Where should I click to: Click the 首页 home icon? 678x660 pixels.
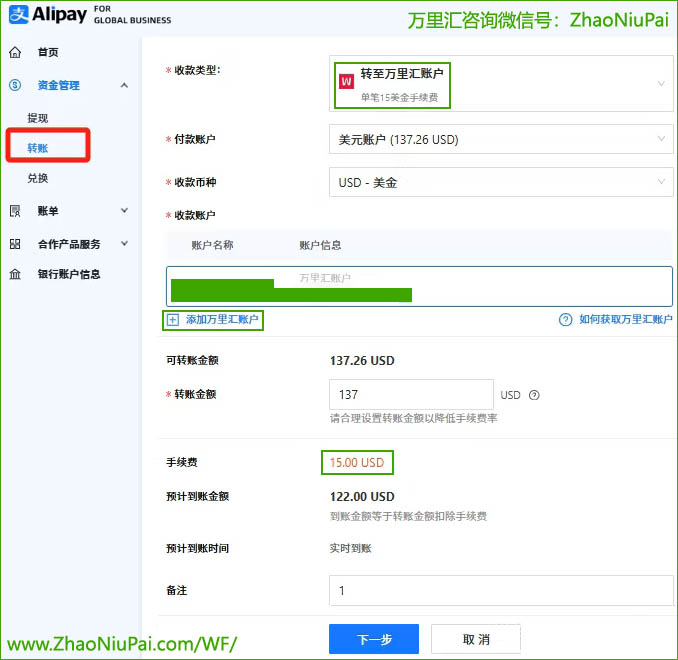coord(15,52)
